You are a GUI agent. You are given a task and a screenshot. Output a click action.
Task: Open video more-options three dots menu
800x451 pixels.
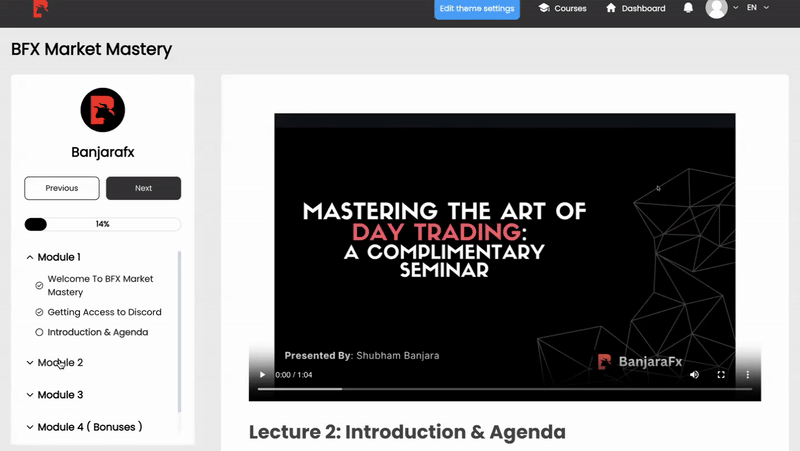(747, 374)
